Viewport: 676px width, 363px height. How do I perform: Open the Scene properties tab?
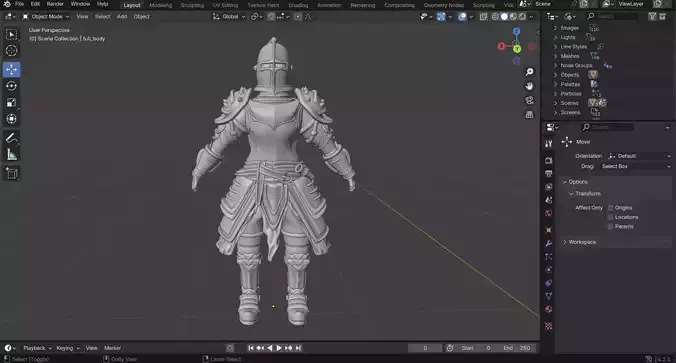(x=548, y=200)
